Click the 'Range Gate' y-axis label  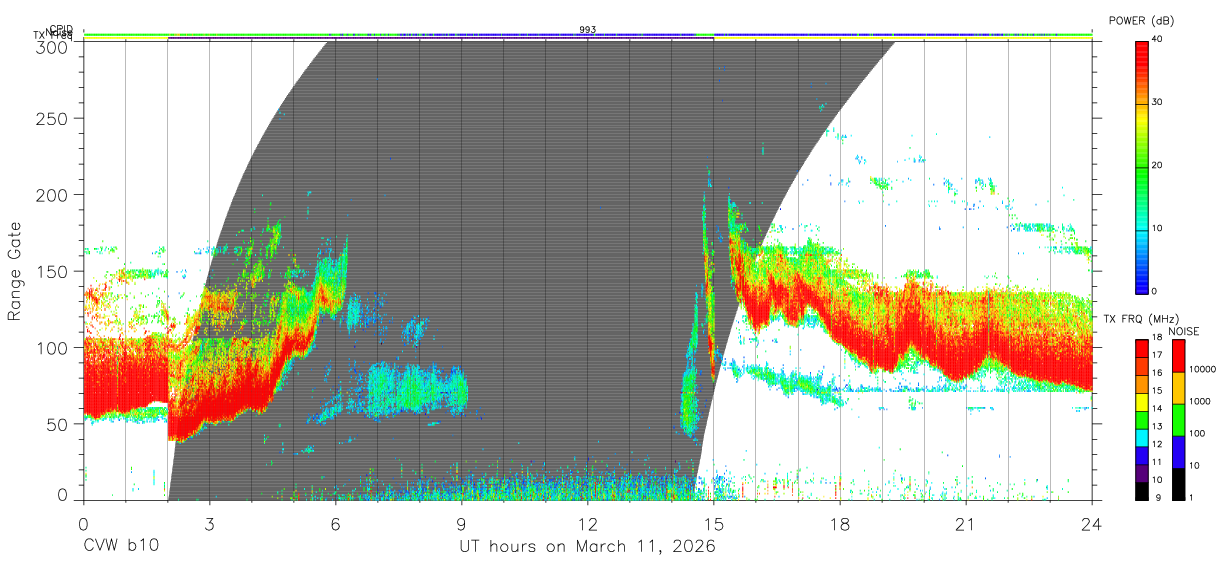click(15, 271)
